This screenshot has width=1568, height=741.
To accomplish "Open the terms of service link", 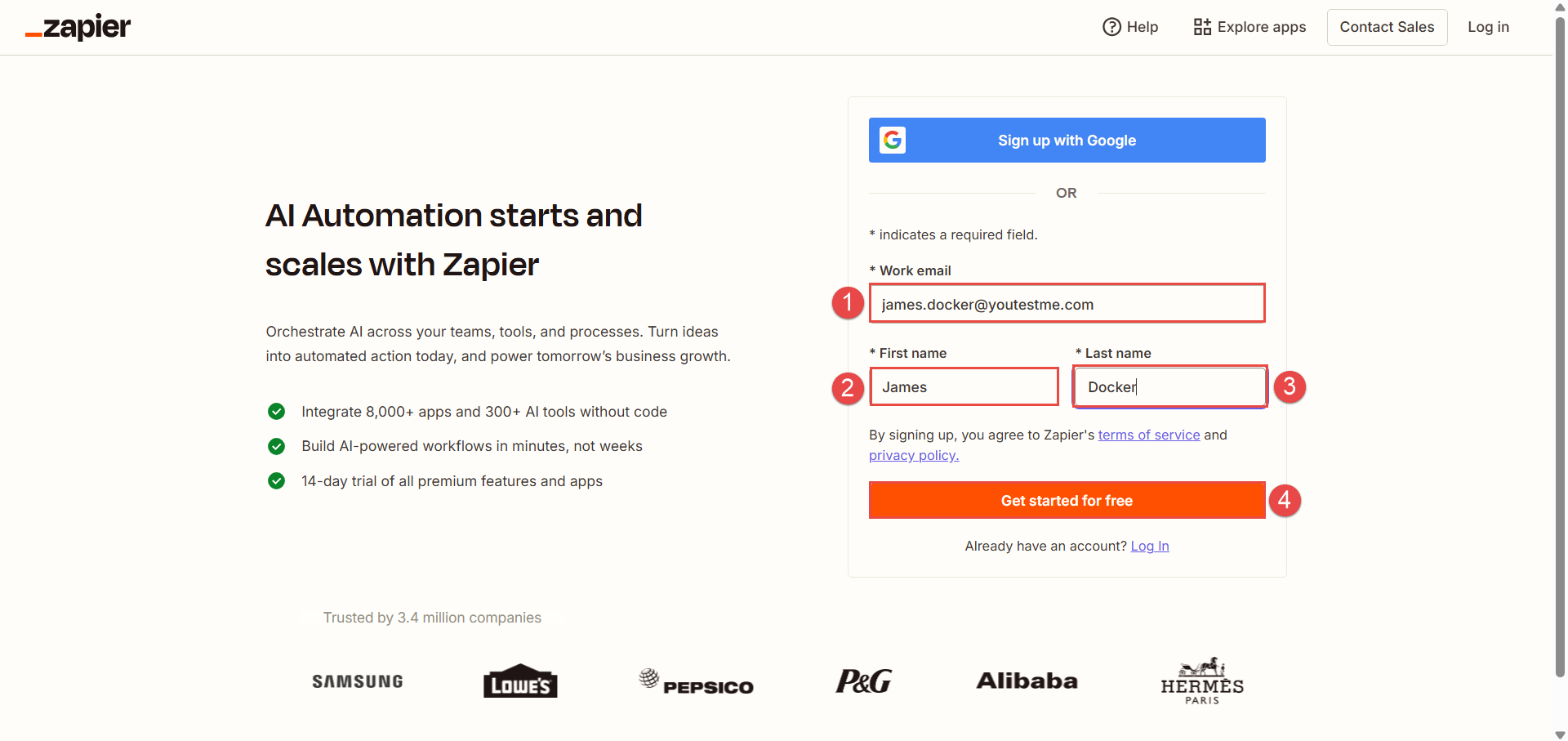I will [x=1149, y=435].
